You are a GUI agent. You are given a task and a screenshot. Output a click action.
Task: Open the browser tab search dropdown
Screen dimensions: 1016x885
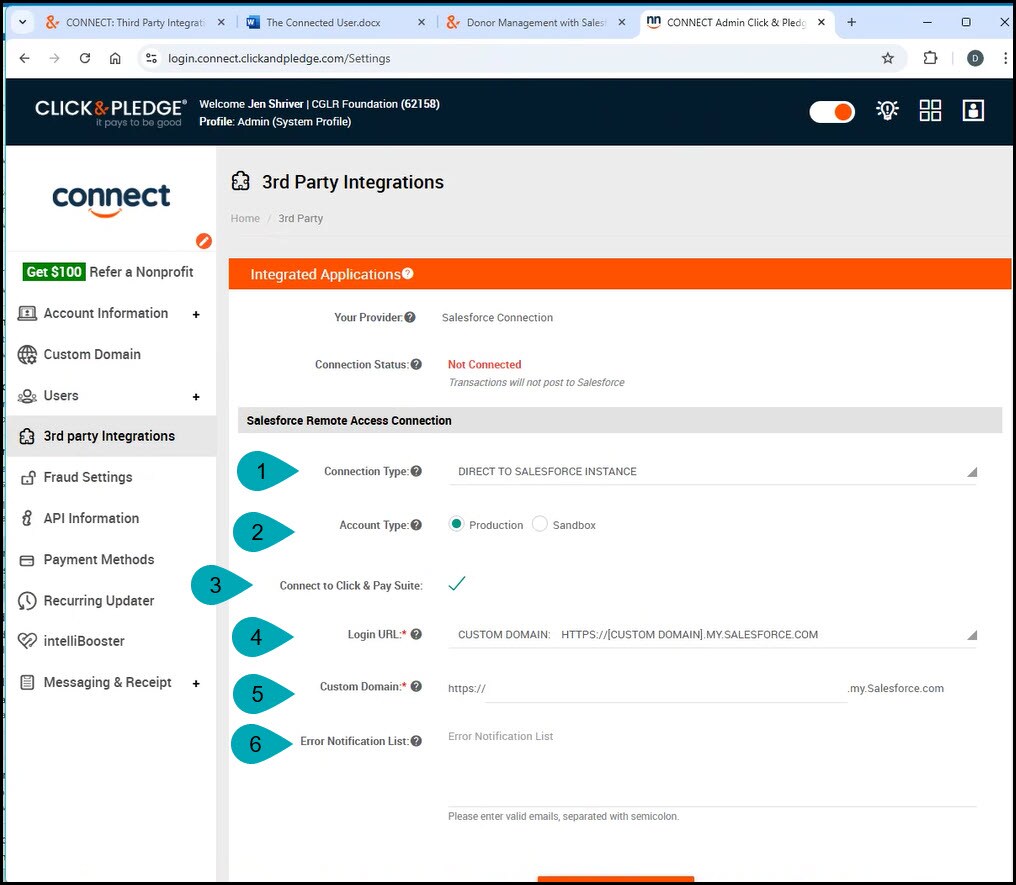tap(23, 22)
